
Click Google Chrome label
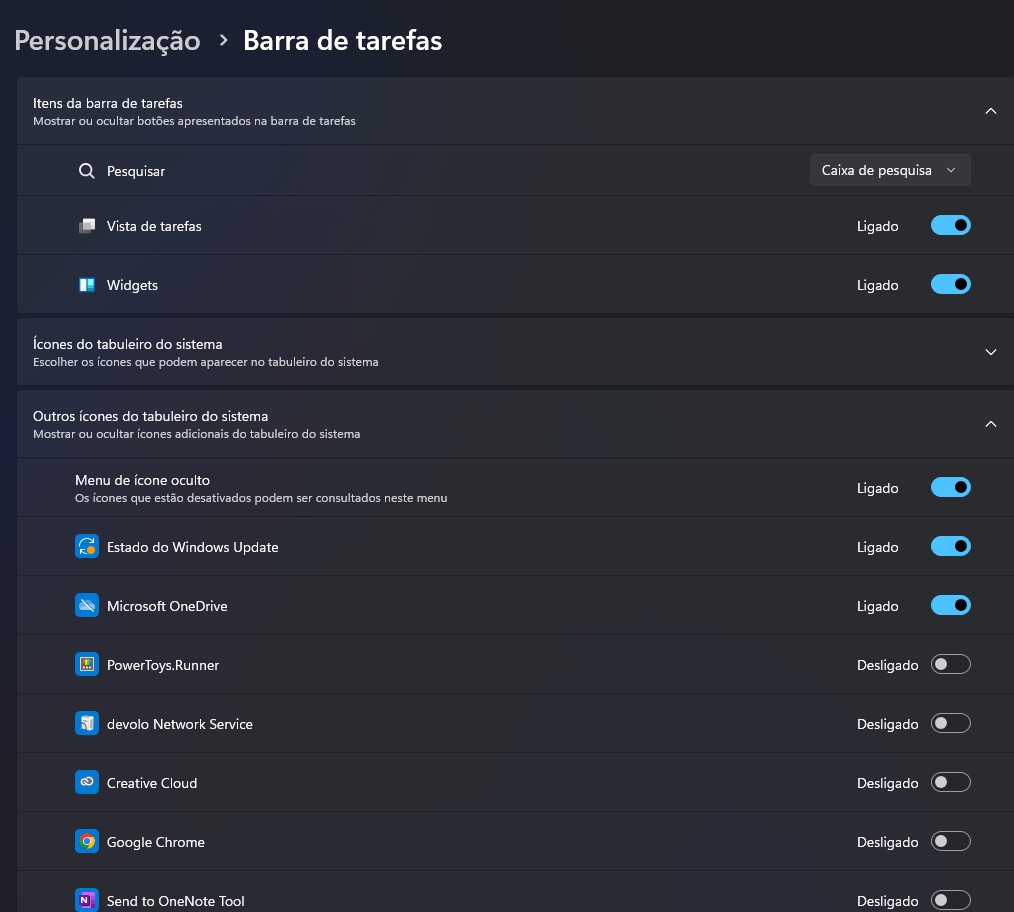[156, 842]
